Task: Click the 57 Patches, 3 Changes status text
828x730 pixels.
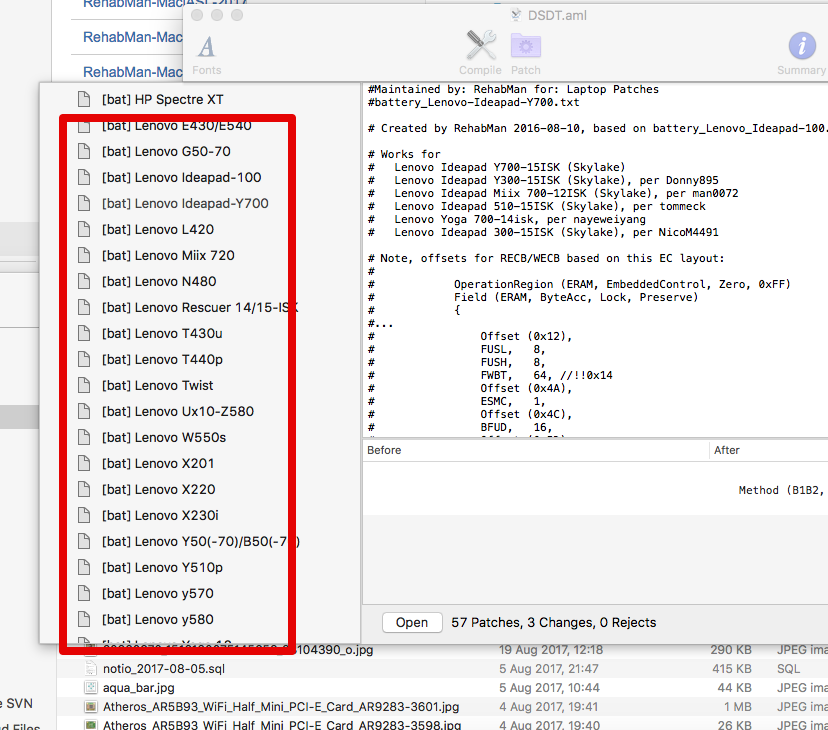Action: click(x=553, y=623)
